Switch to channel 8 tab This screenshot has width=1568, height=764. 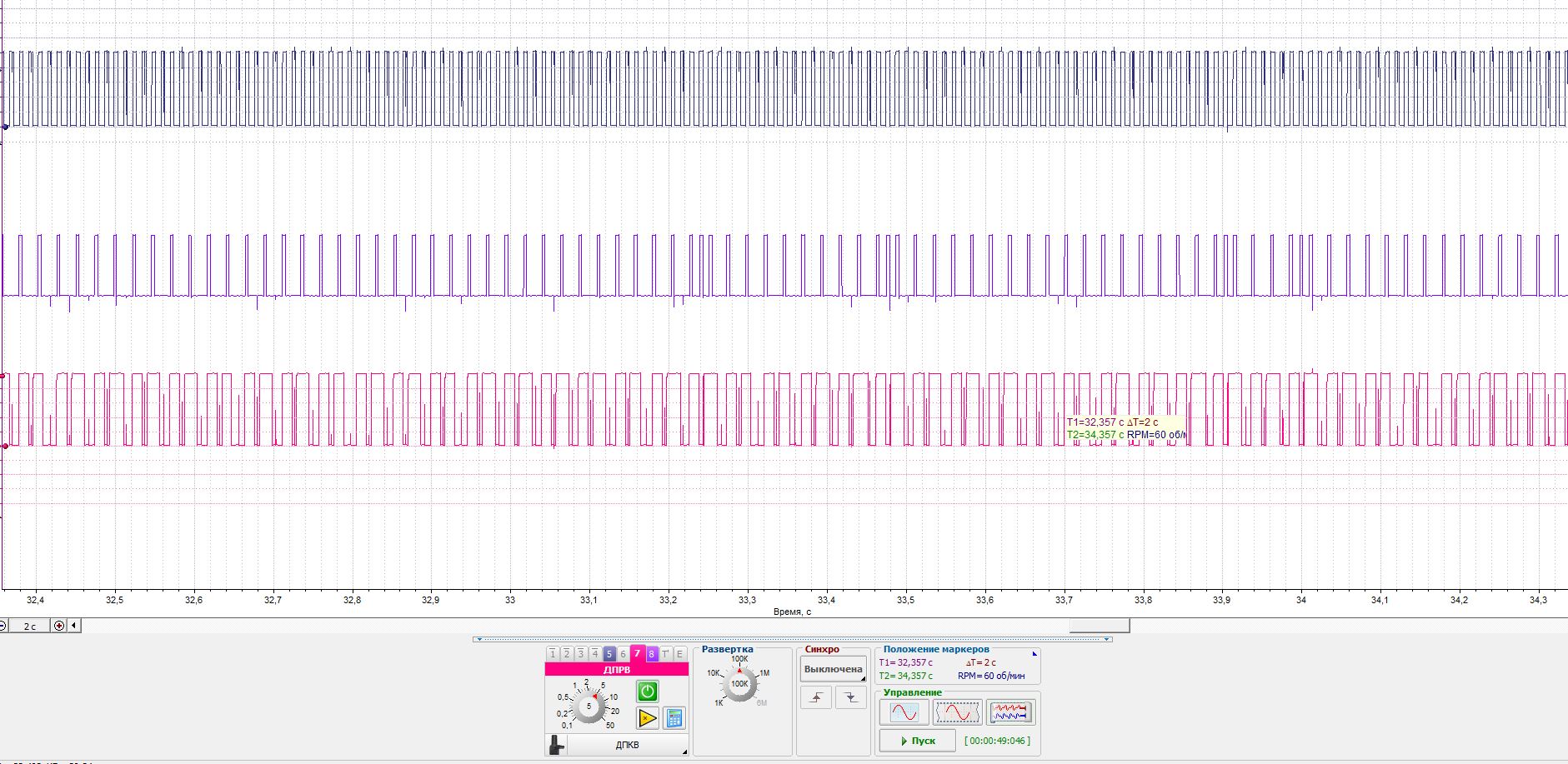point(652,654)
